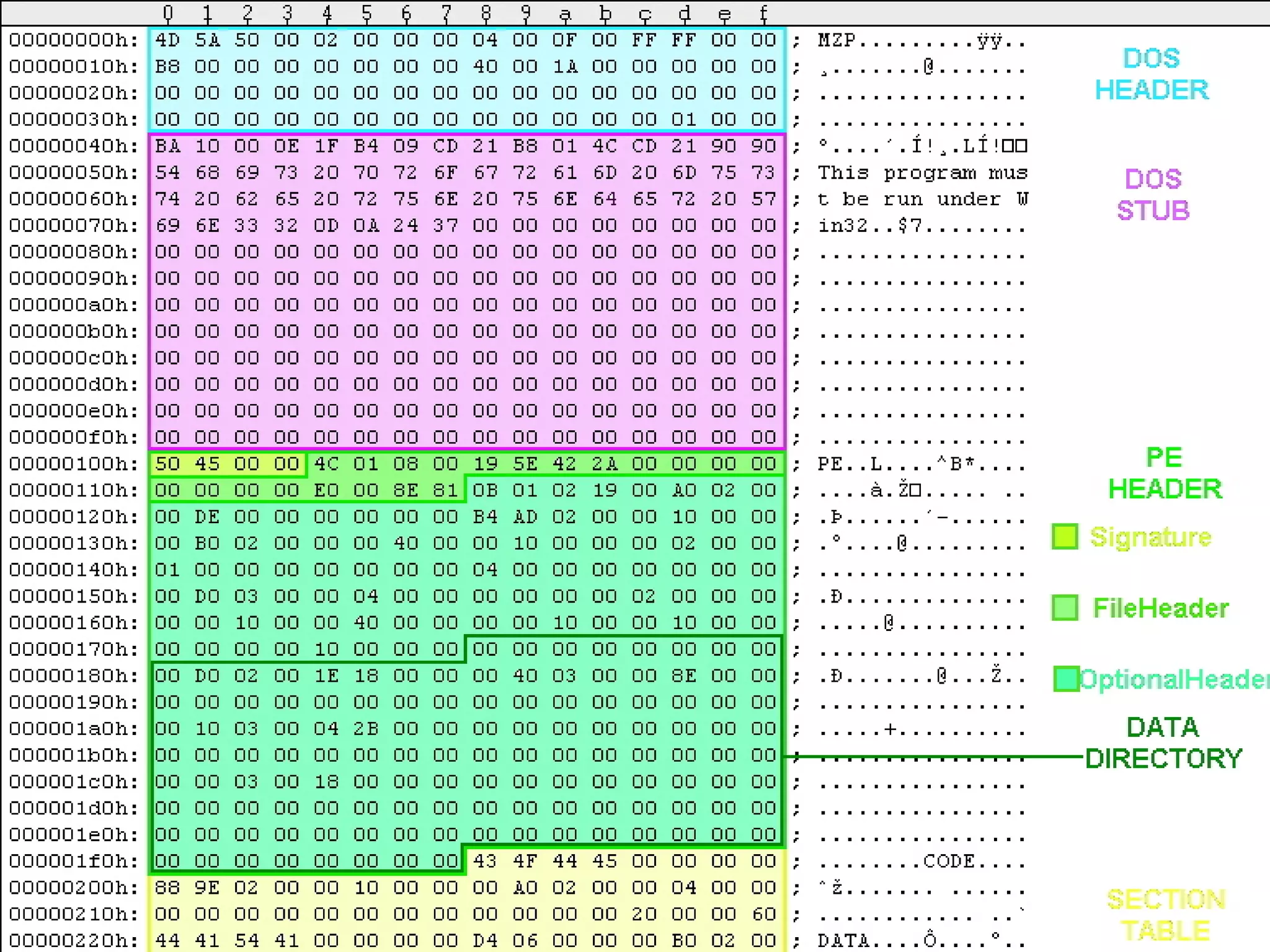The height and width of the screenshot is (952, 1270).
Task: Click the DATA DIRECTORY label
Action: pos(1163,743)
